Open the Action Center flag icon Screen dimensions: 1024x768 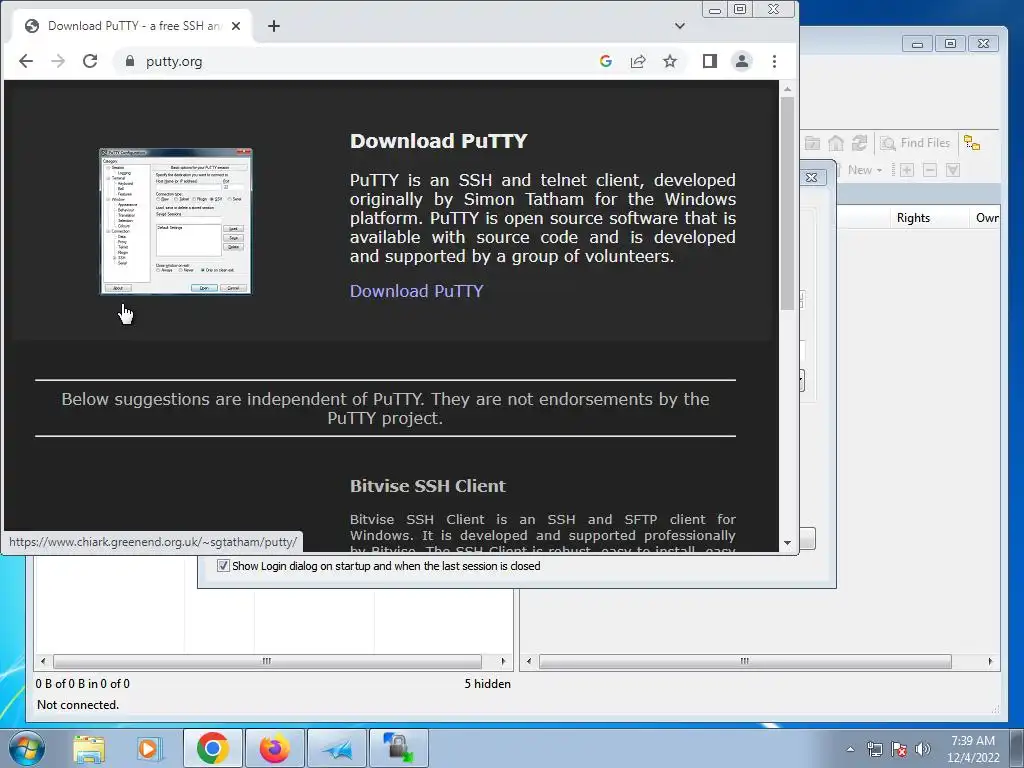pos(899,749)
